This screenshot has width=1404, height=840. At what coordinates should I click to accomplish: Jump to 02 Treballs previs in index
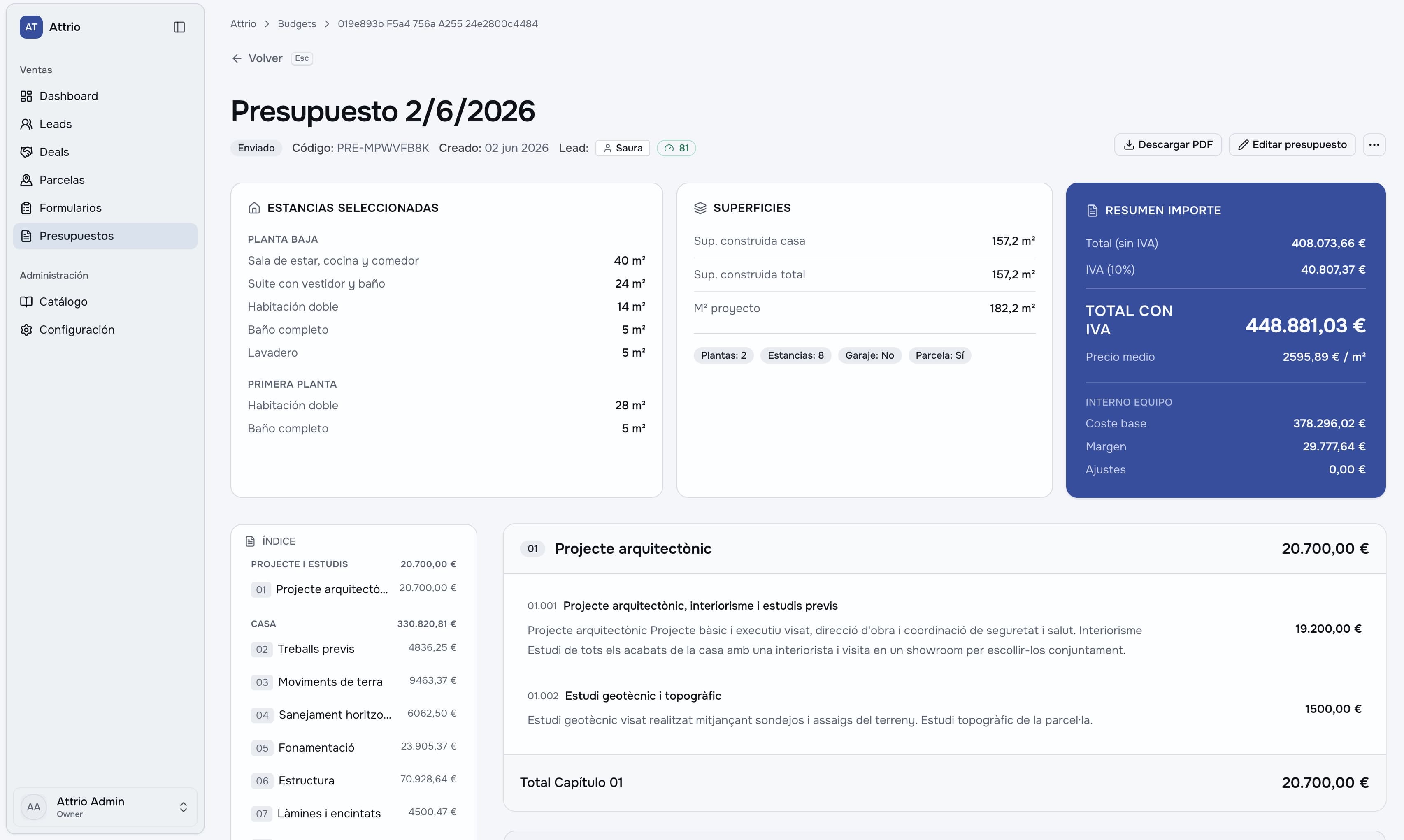pos(353,649)
